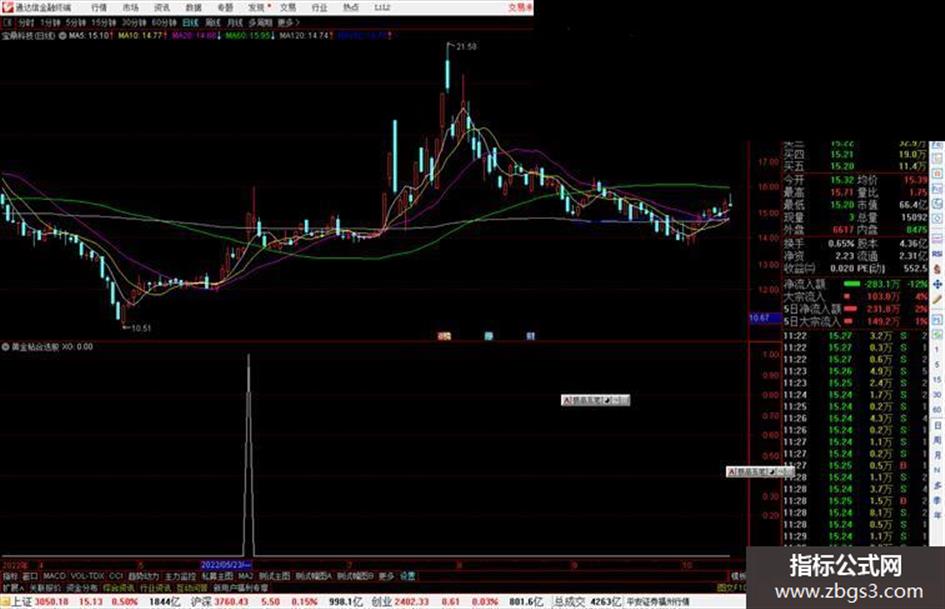The width and height of the screenshot is (945, 609).
Task: Click sidebar N period shortcut
Action: pos(937,470)
